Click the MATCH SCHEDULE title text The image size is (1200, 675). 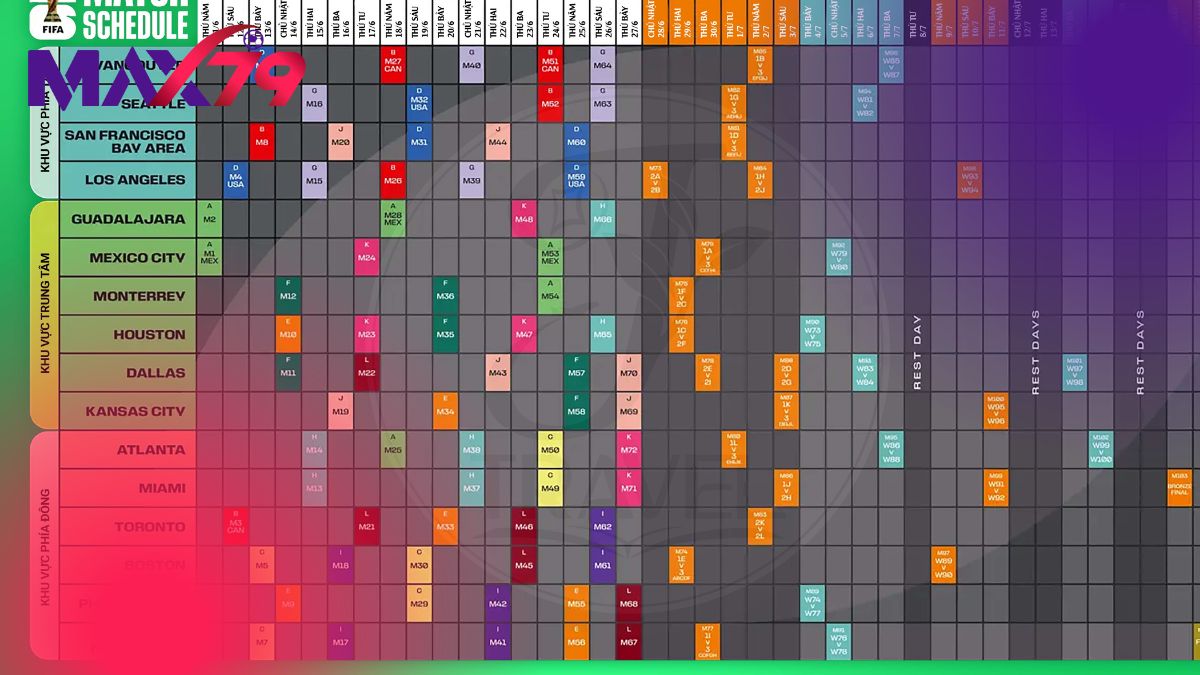coord(134,18)
